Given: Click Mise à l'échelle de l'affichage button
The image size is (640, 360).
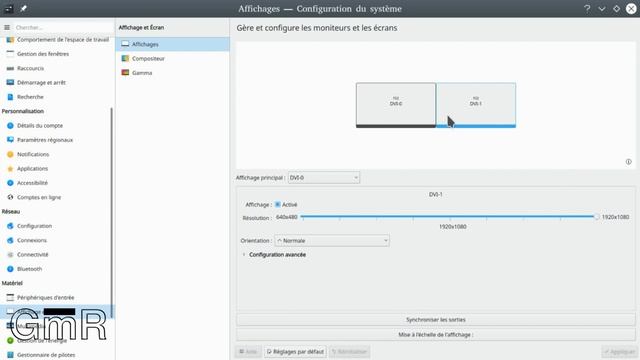Looking at the screenshot, I should click(x=436, y=335).
